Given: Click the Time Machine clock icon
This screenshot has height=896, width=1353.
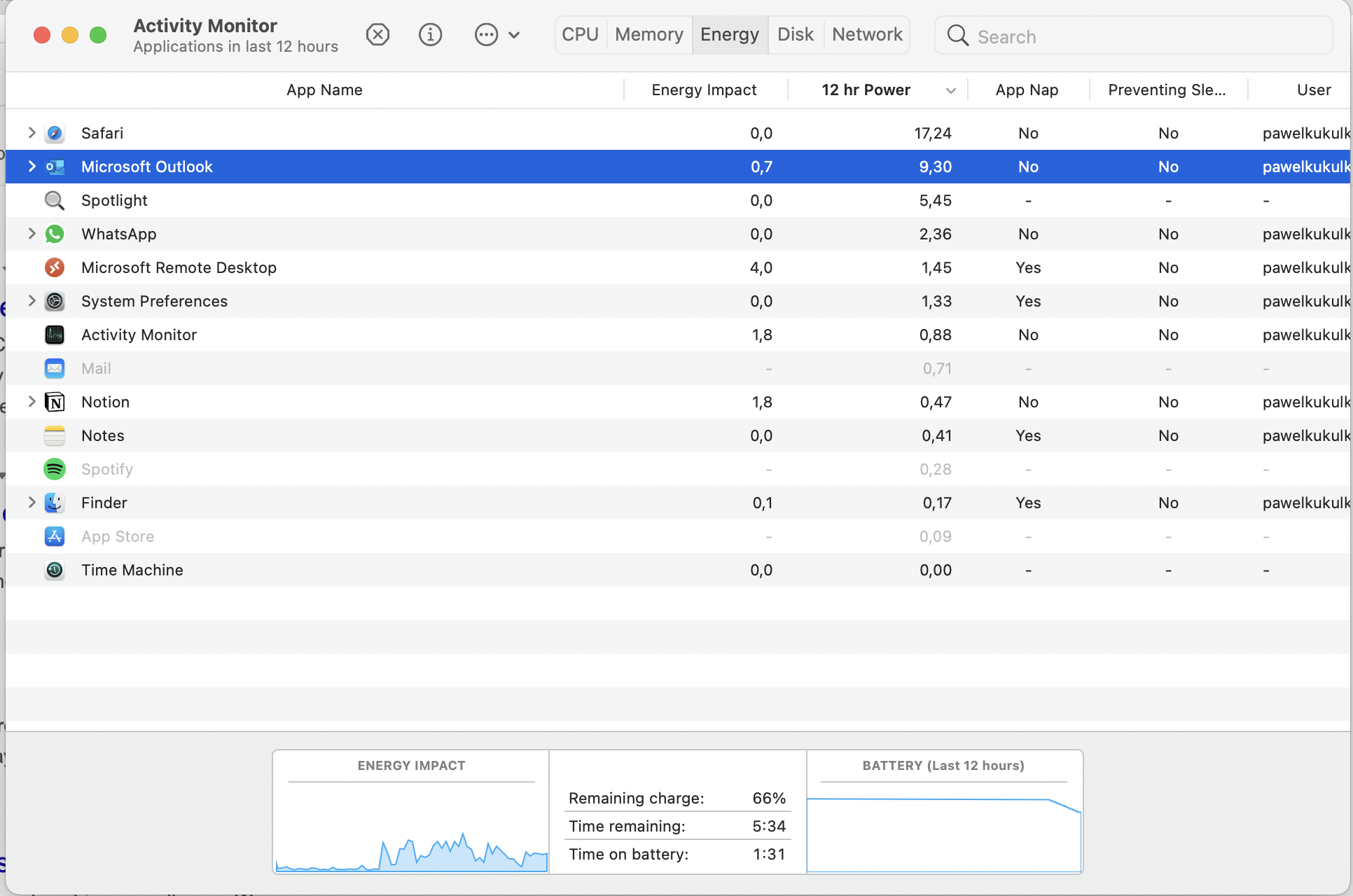Looking at the screenshot, I should [x=55, y=570].
